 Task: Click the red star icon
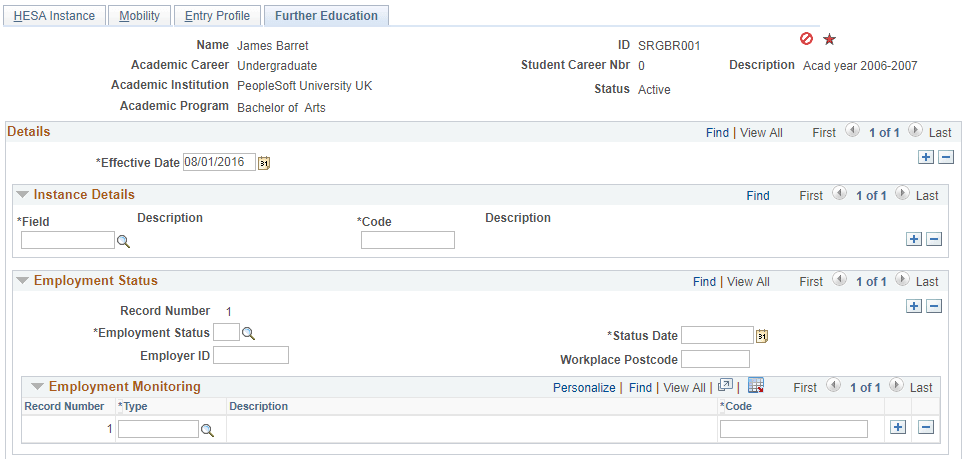(829, 40)
